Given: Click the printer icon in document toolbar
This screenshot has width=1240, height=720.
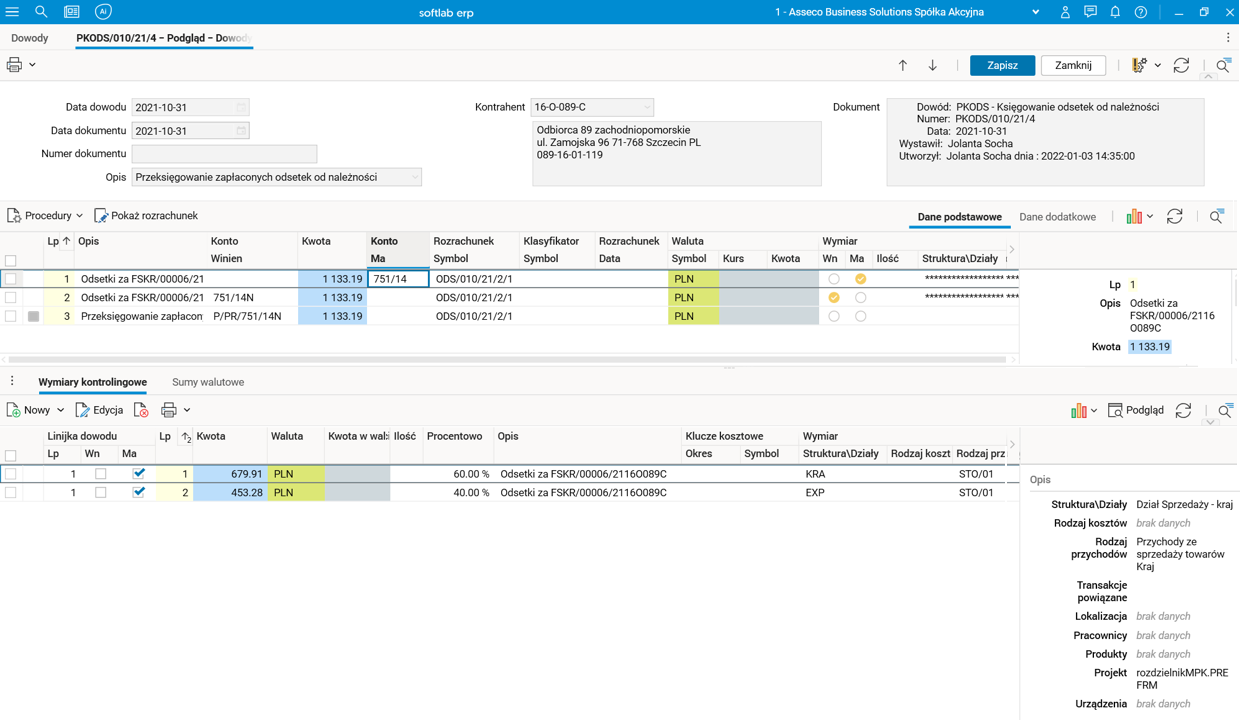Looking at the screenshot, I should click(14, 65).
